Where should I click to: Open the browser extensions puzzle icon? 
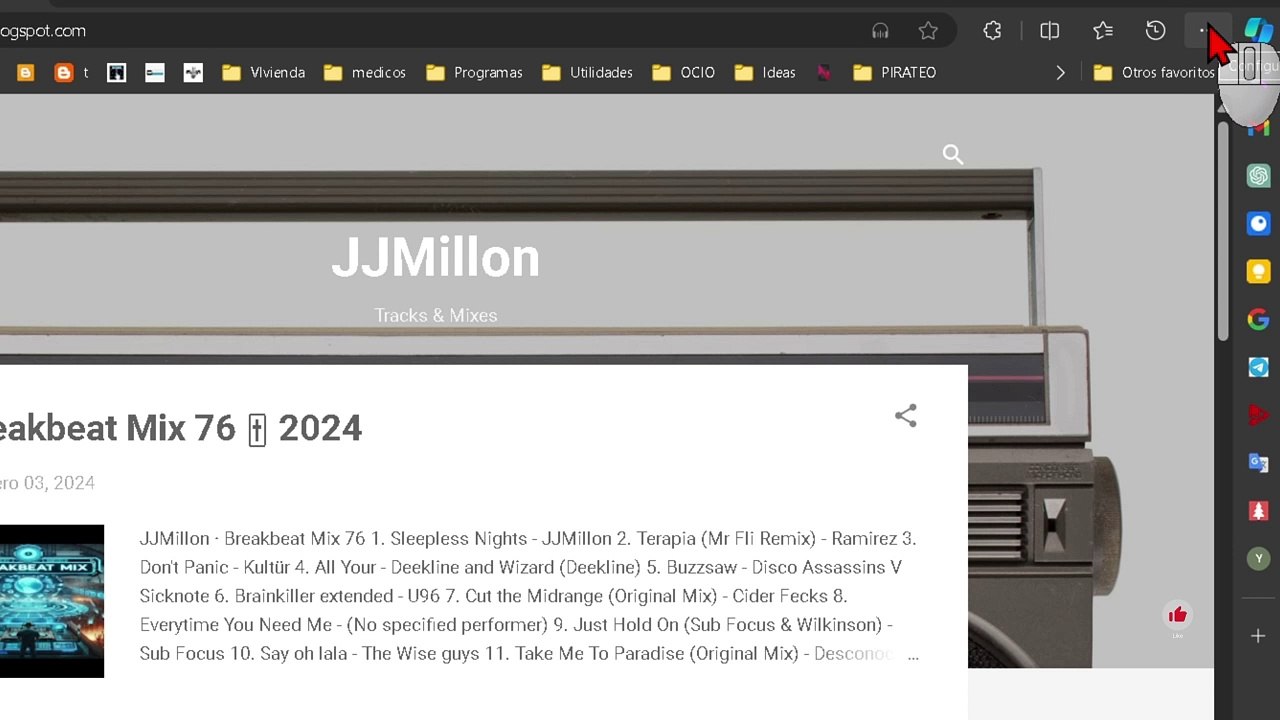point(992,31)
